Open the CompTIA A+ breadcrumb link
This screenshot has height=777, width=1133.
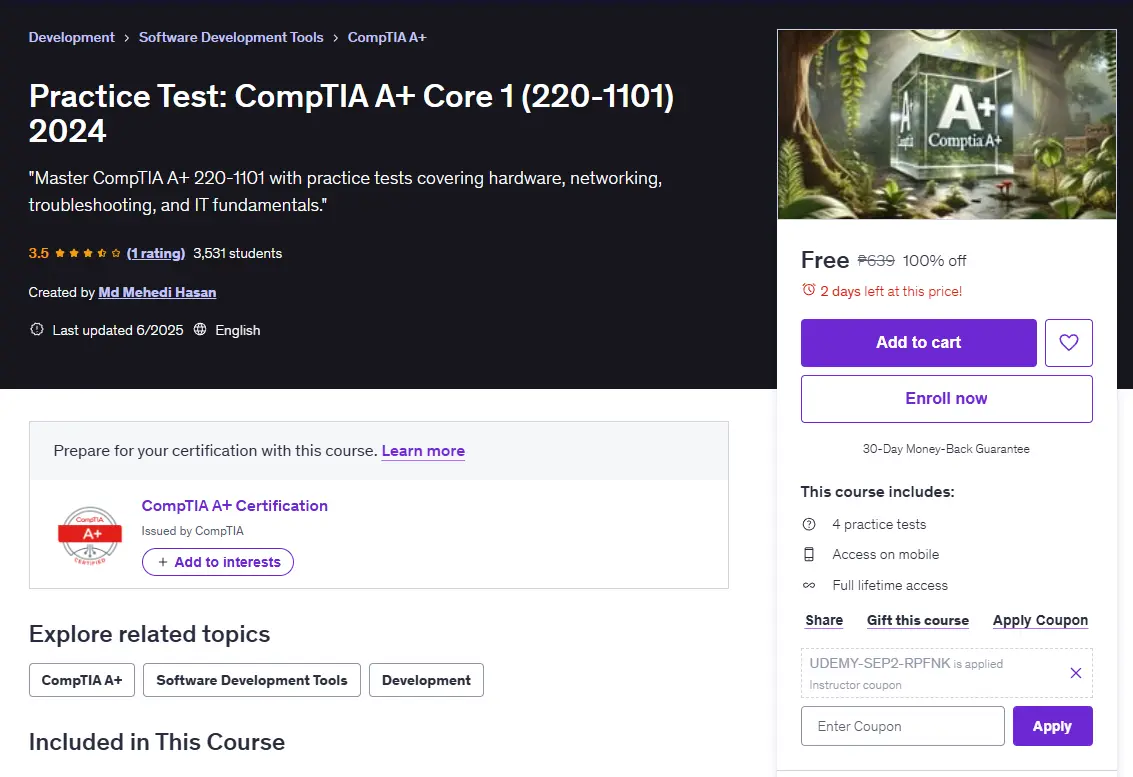pos(387,37)
